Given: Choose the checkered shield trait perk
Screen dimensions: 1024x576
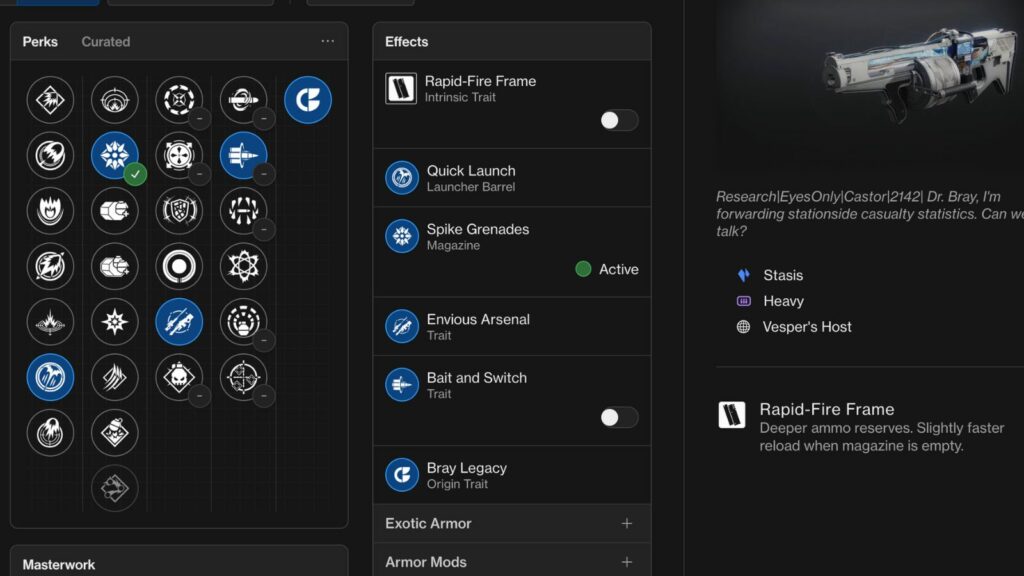Looking at the screenshot, I should [x=179, y=211].
